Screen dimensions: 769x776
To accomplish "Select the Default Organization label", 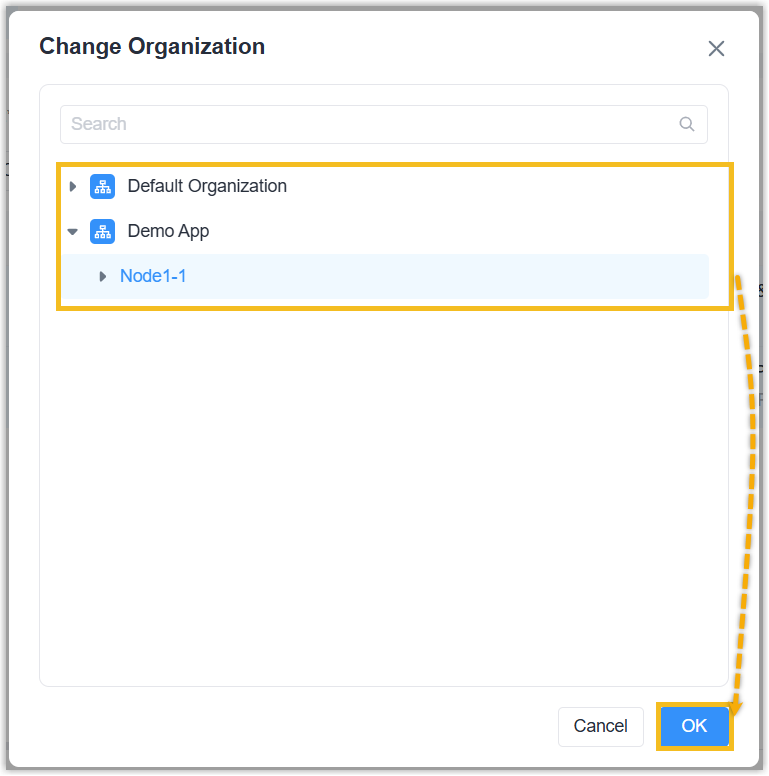I will [207, 186].
